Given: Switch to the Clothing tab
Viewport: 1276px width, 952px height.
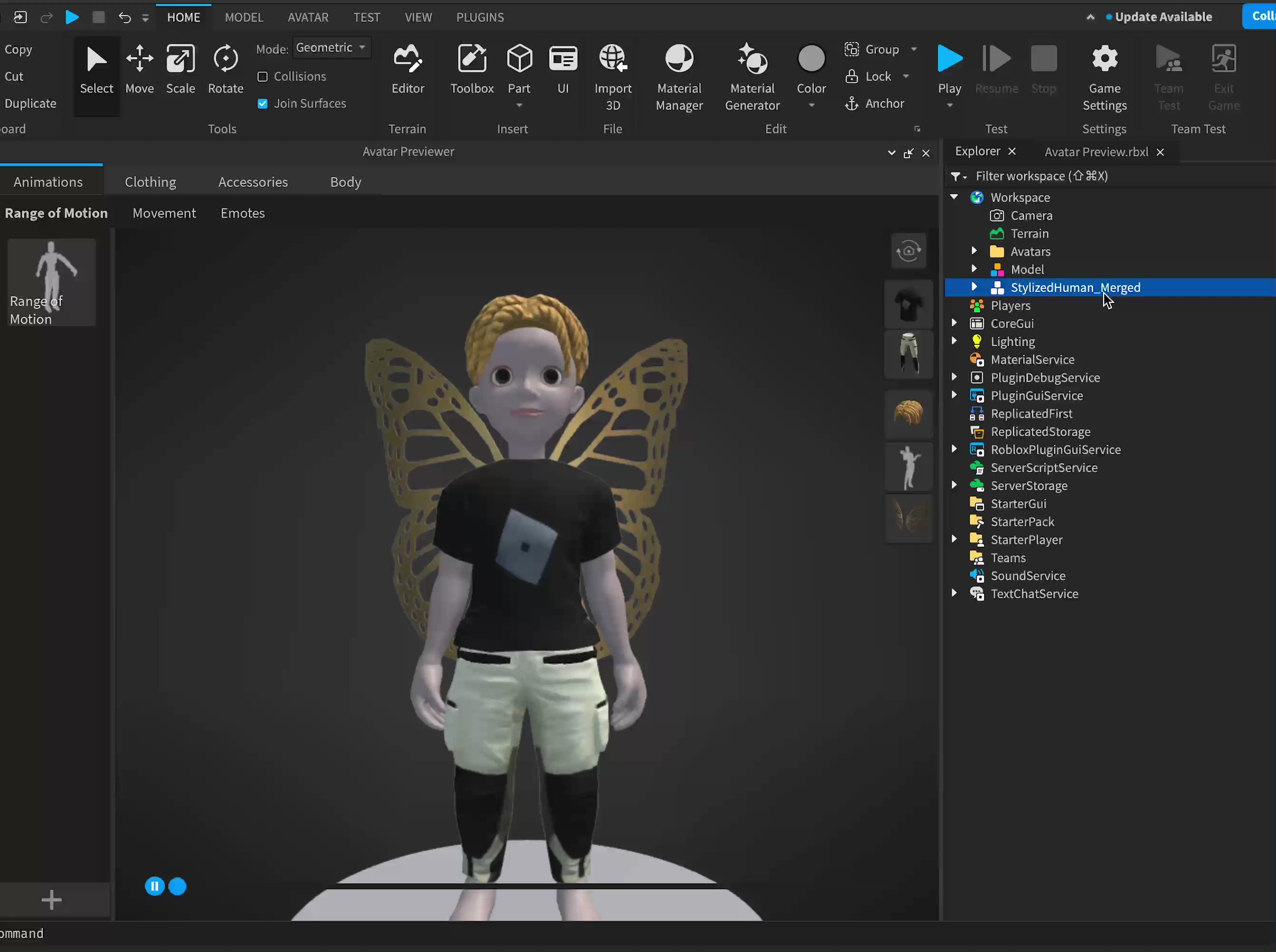Looking at the screenshot, I should tap(150, 182).
